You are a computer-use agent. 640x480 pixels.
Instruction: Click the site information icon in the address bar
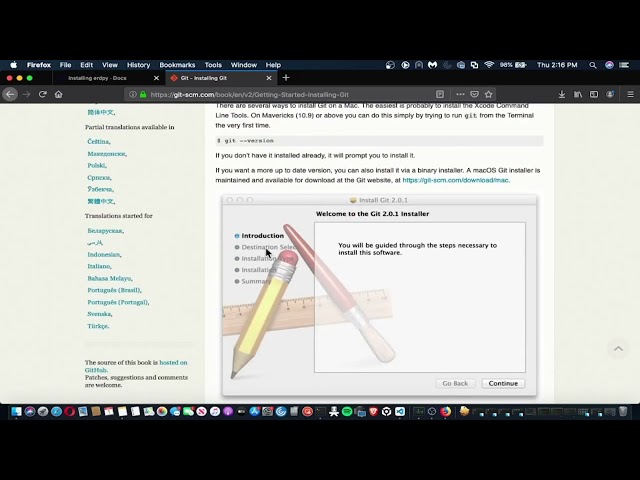133,94
